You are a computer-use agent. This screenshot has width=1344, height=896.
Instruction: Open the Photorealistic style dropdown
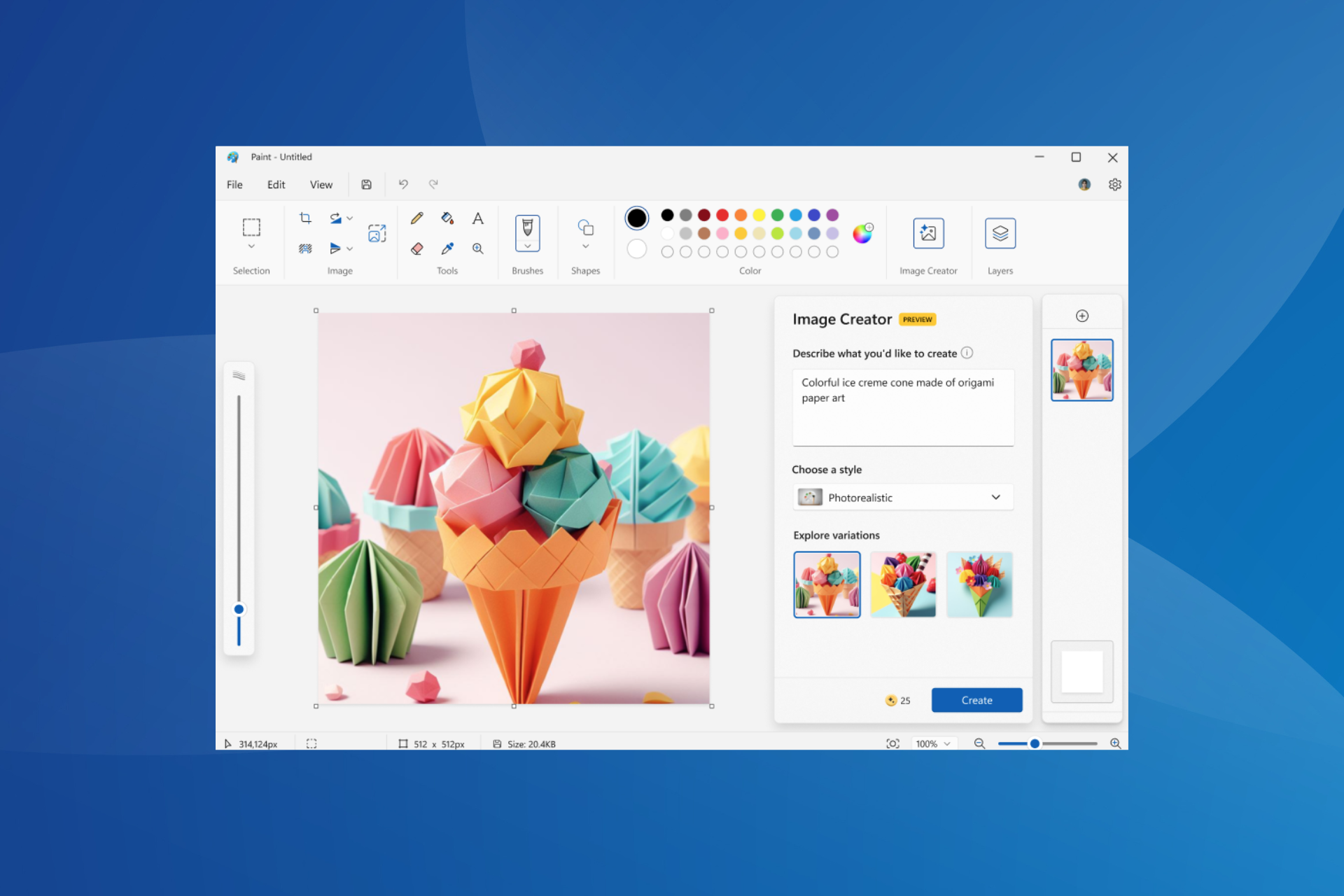[903, 497]
